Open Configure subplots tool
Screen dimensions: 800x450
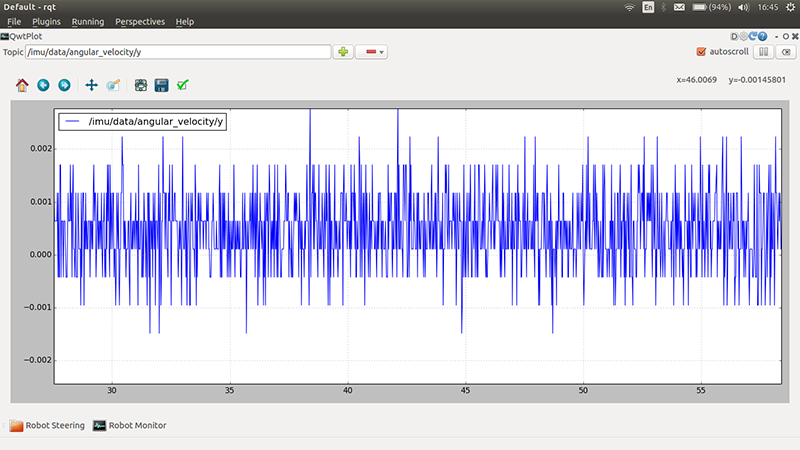(141, 85)
